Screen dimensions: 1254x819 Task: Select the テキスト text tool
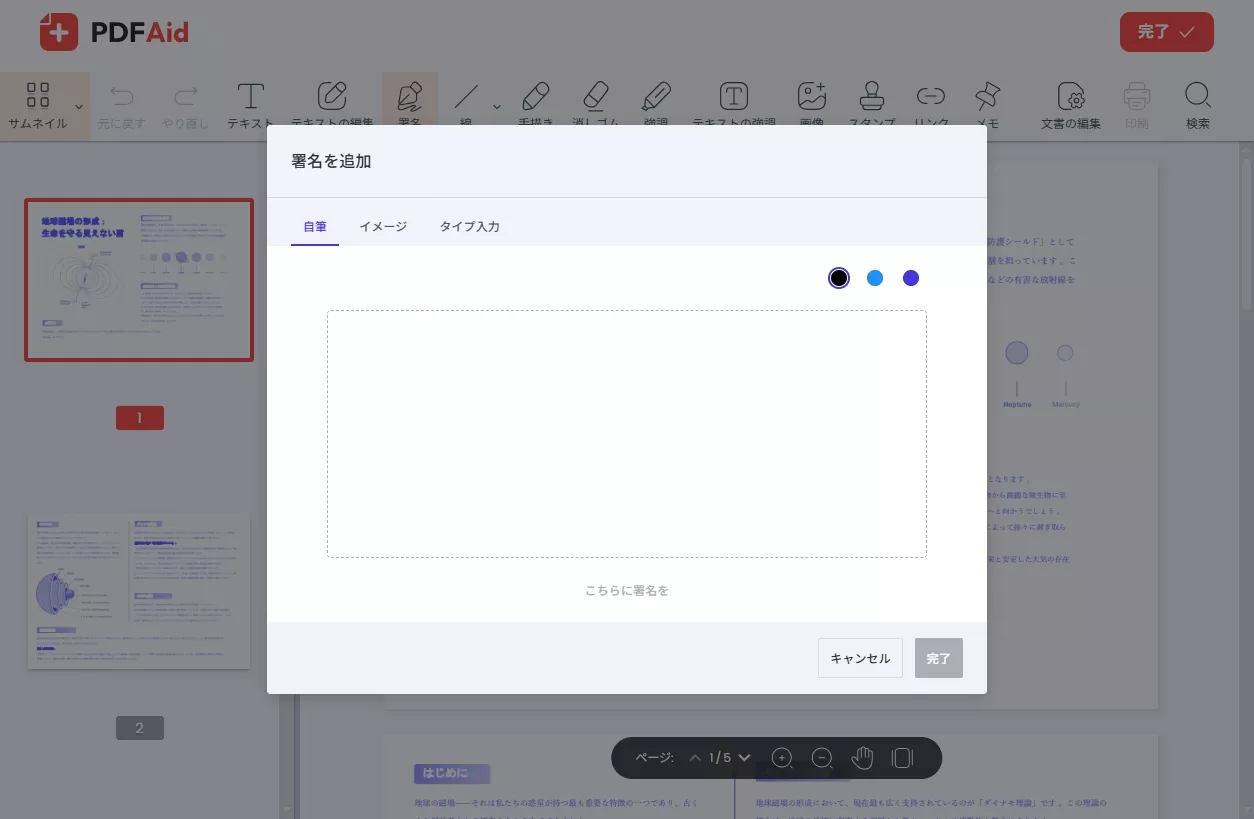pos(250,104)
